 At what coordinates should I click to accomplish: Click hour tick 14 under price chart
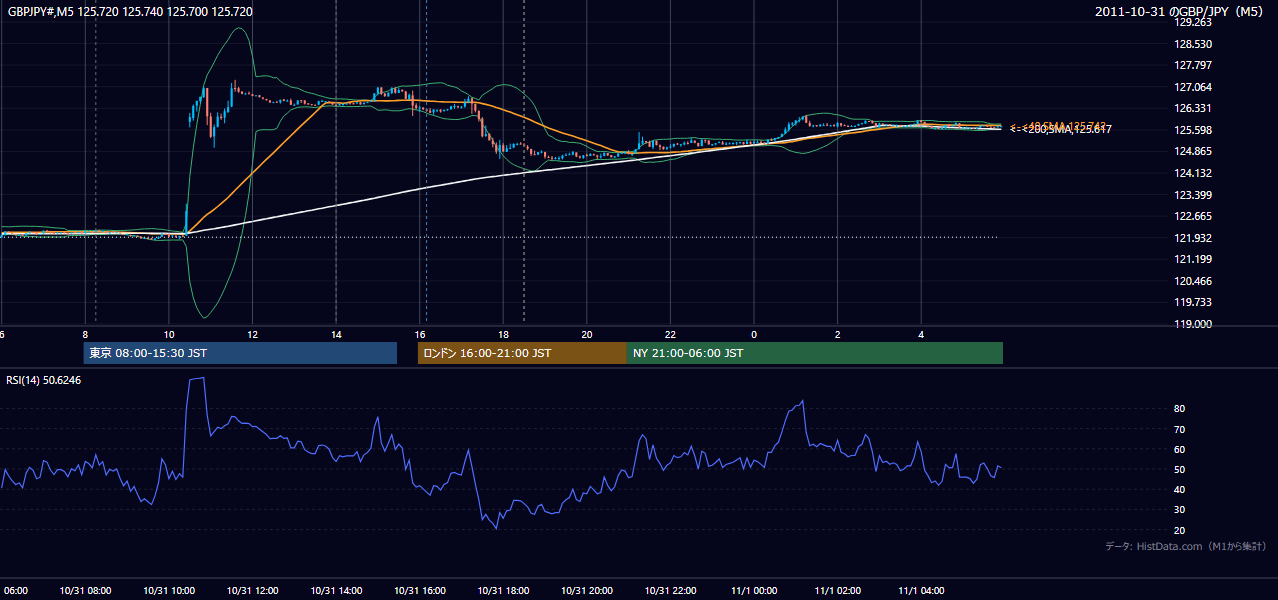click(x=336, y=334)
